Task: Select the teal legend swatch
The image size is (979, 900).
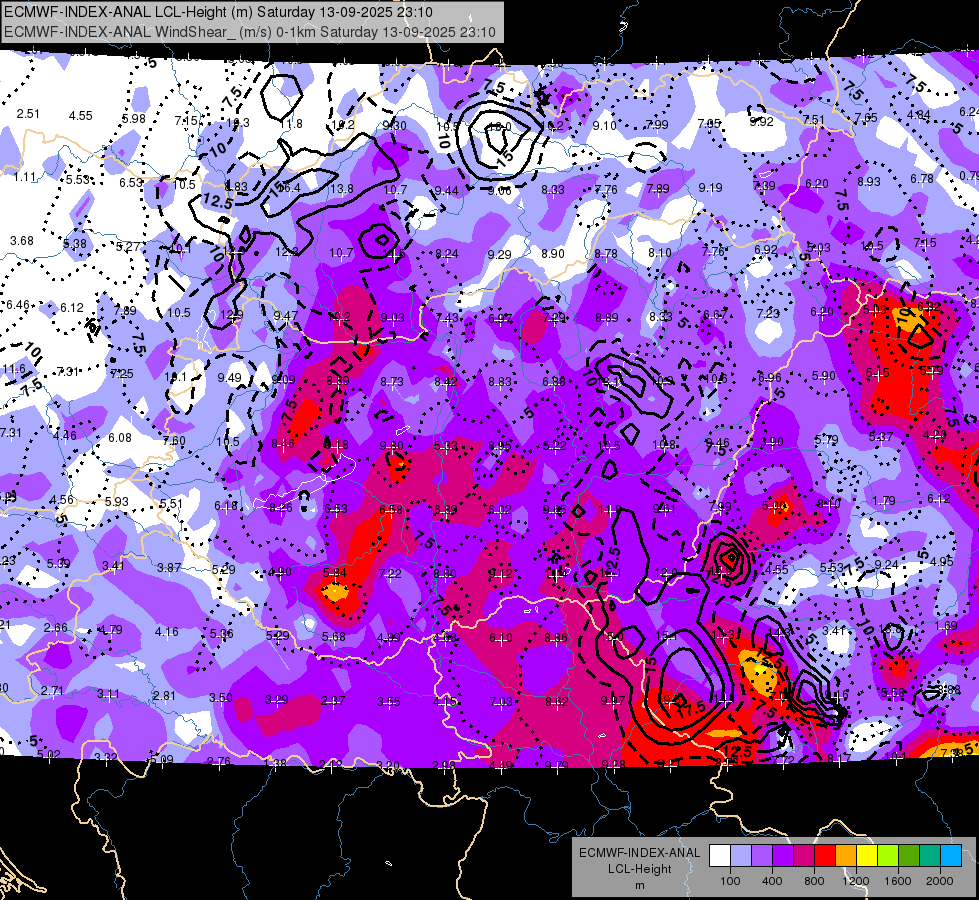Action: coord(930,856)
